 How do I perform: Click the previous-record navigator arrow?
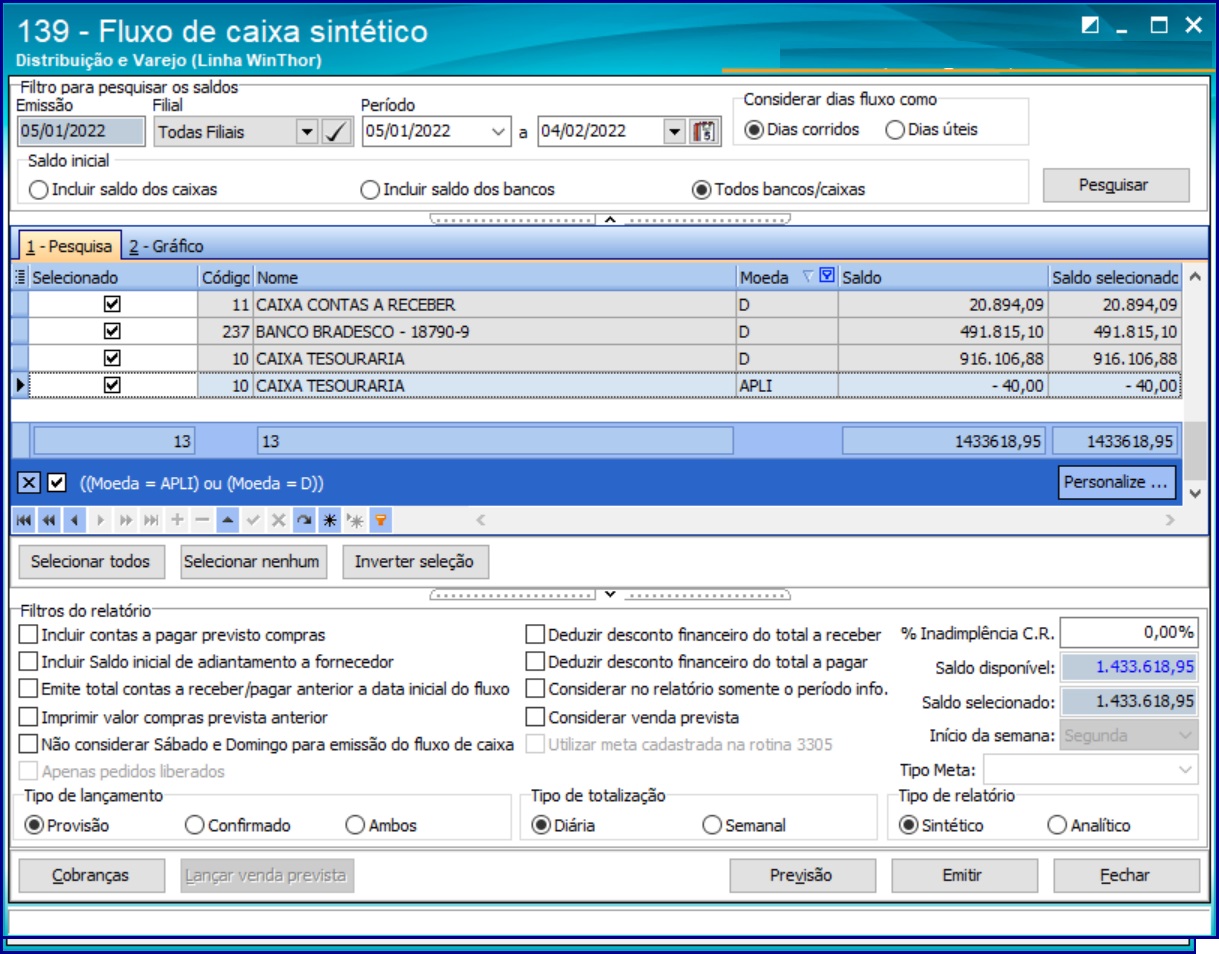point(74,520)
